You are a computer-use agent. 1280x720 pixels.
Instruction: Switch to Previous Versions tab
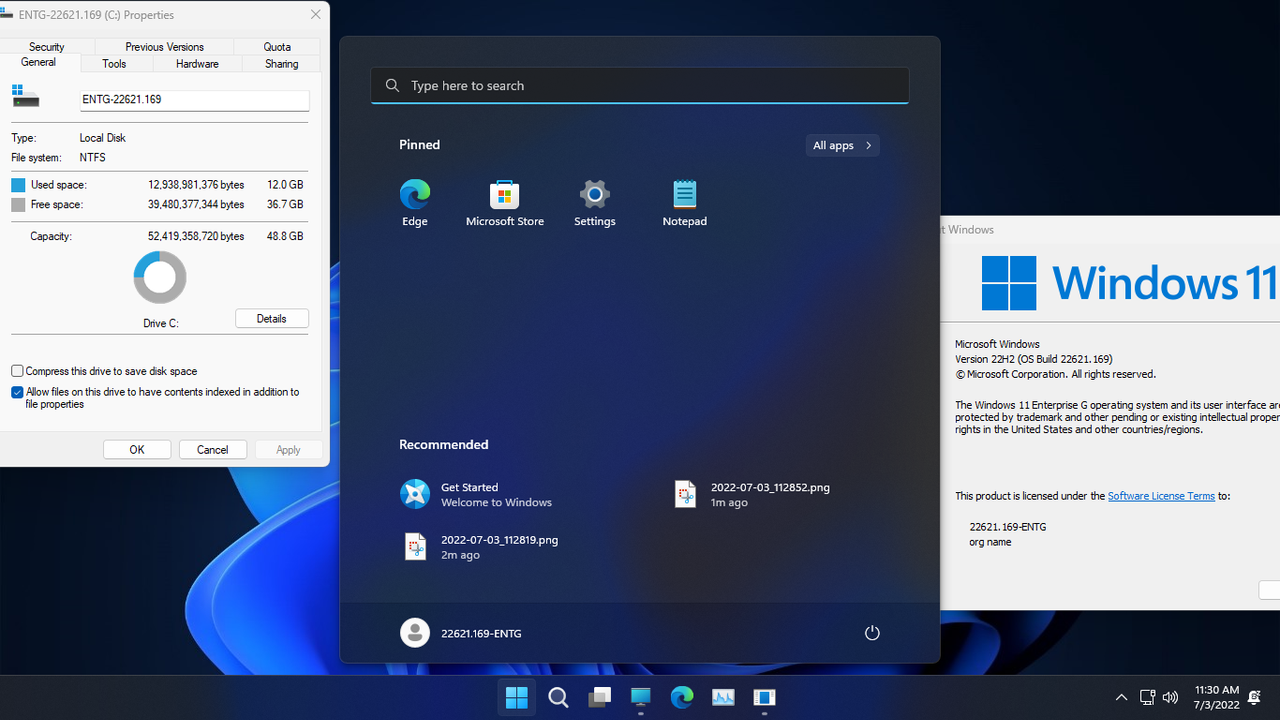click(164, 47)
